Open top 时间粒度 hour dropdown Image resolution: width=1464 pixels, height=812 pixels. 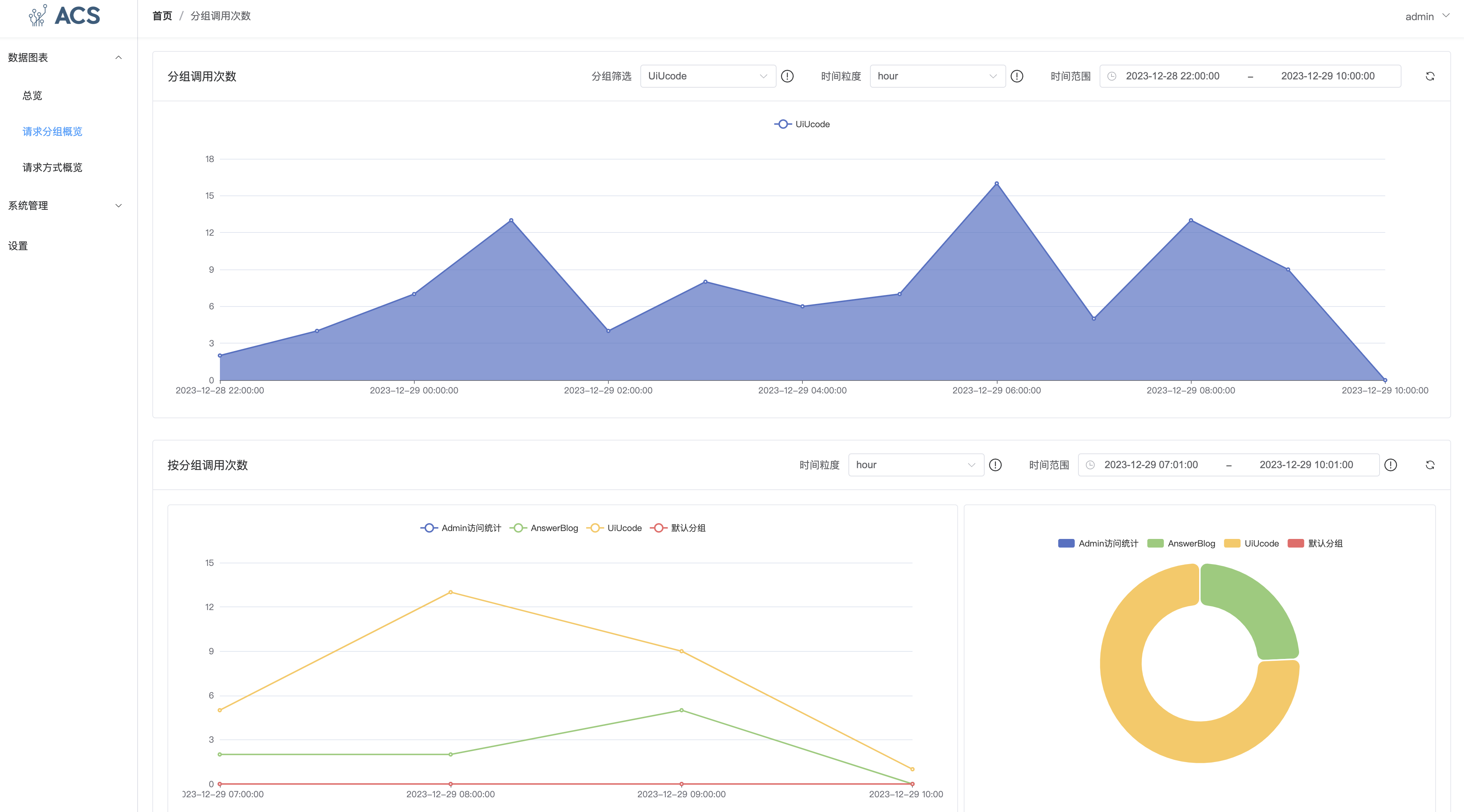tap(938, 76)
